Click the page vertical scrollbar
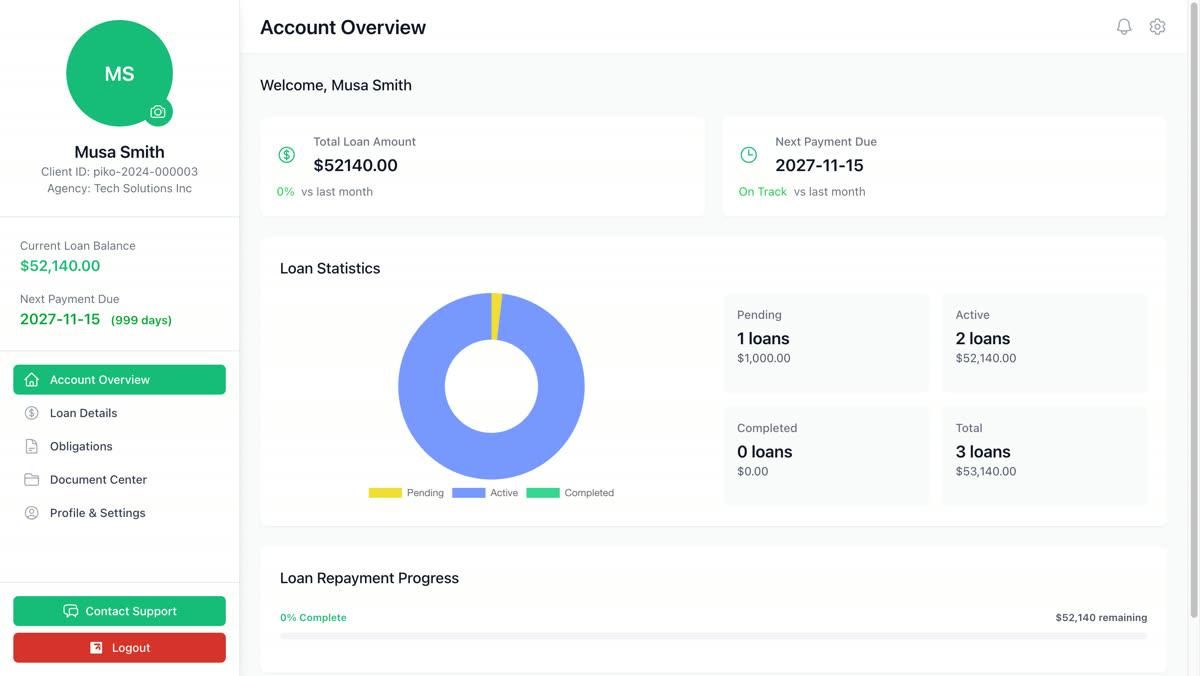The height and width of the screenshot is (676, 1200). point(1193,310)
